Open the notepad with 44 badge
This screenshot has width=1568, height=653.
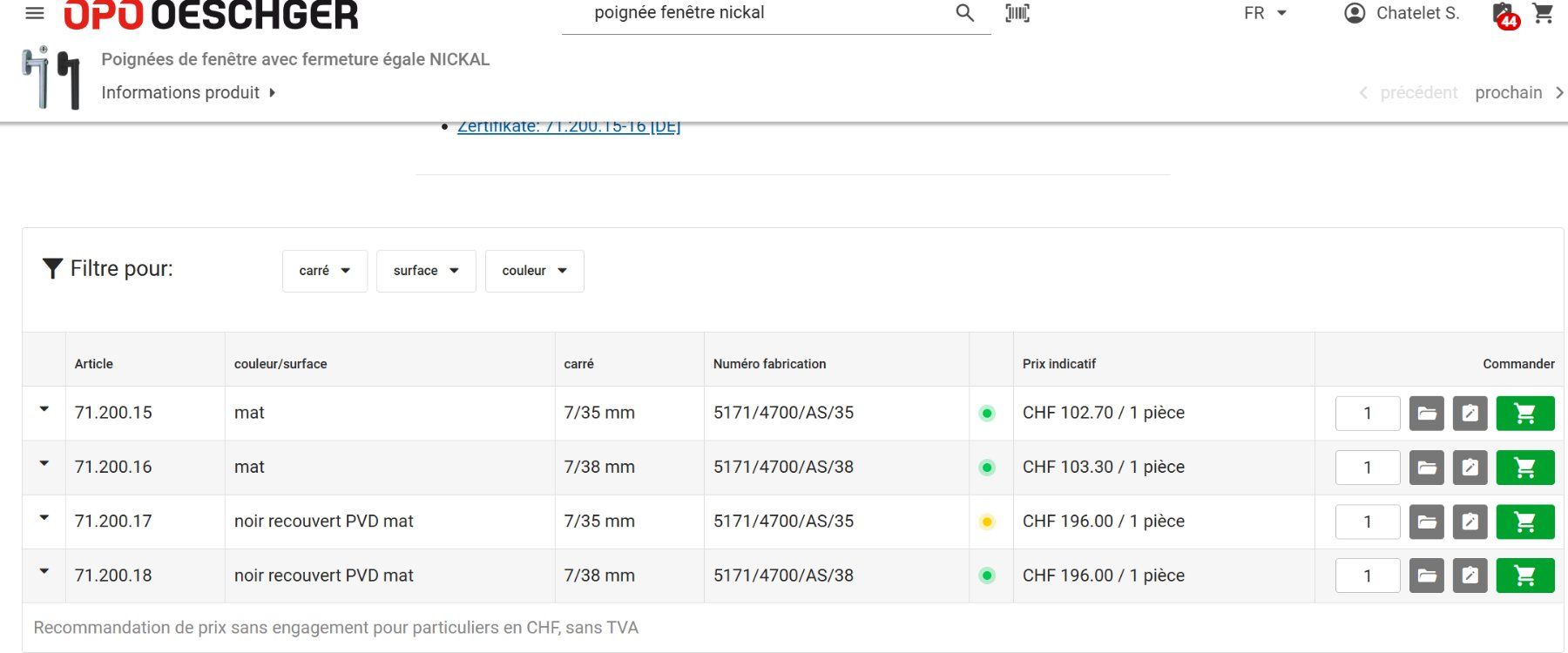coord(1505,15)
